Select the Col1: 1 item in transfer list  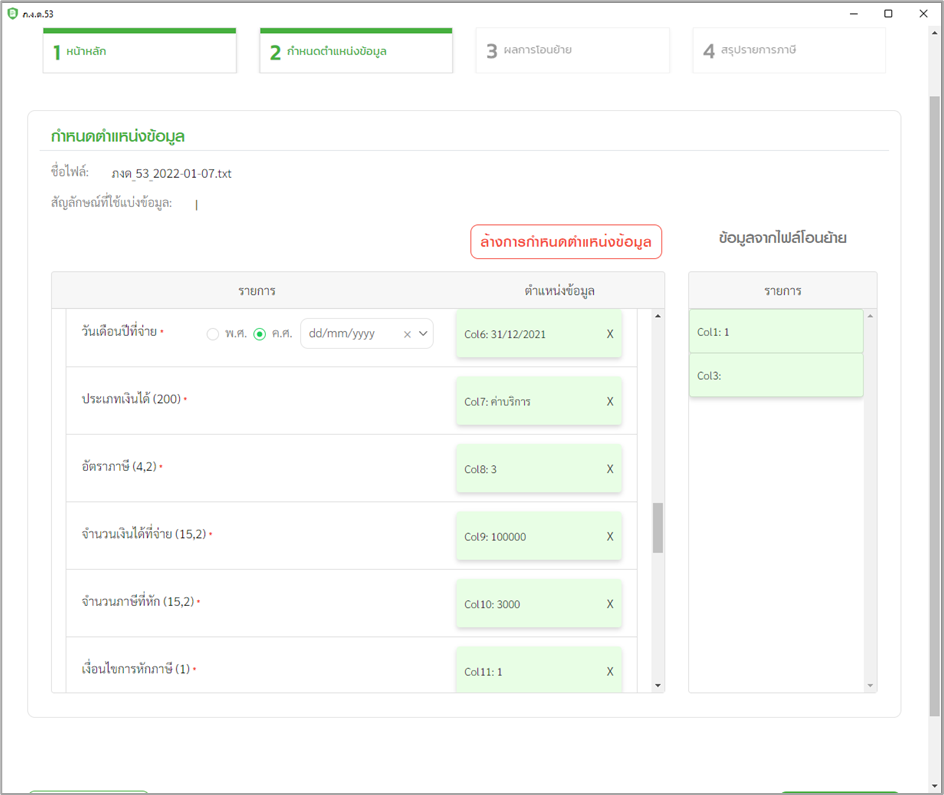click(x=776, y=331)
